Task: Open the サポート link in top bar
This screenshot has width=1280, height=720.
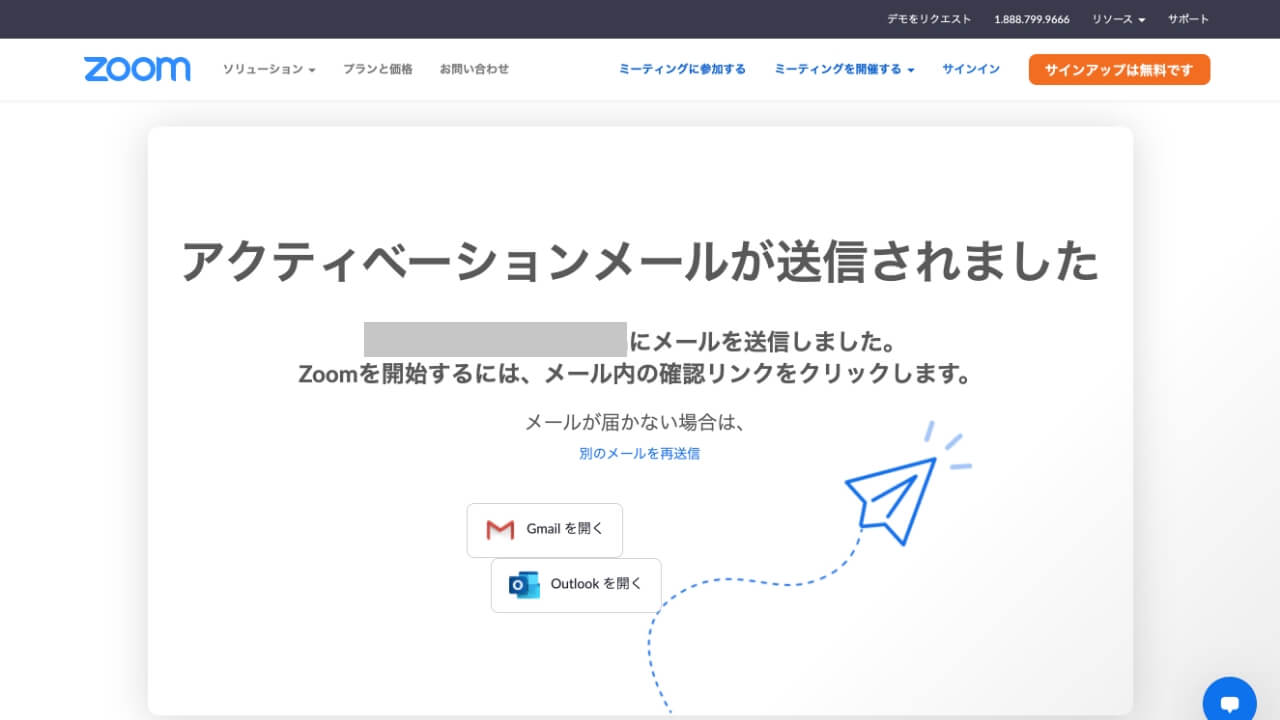Action: pyautogui.click(x=1188, y=19)
